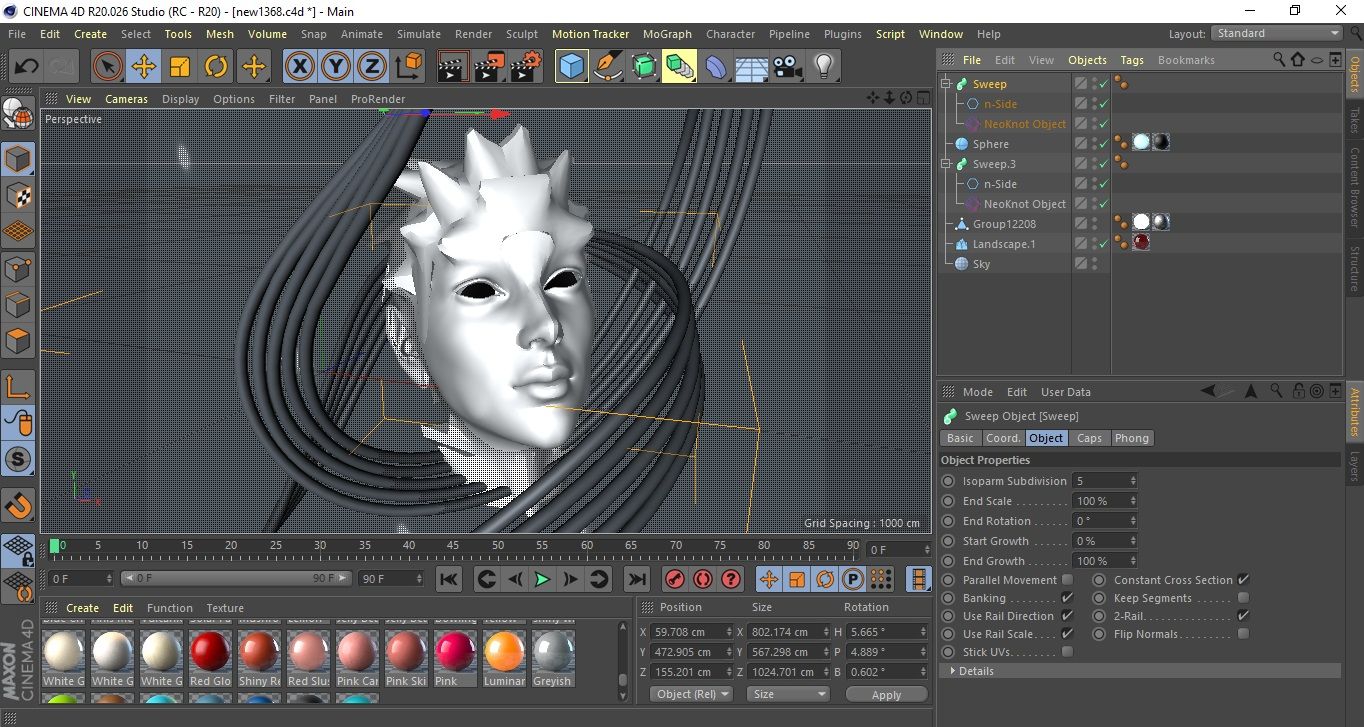The width and height of the screenshot is (1364, 727).
Task: Enable Keep Segments checkbox
Action: [1243, 598]
